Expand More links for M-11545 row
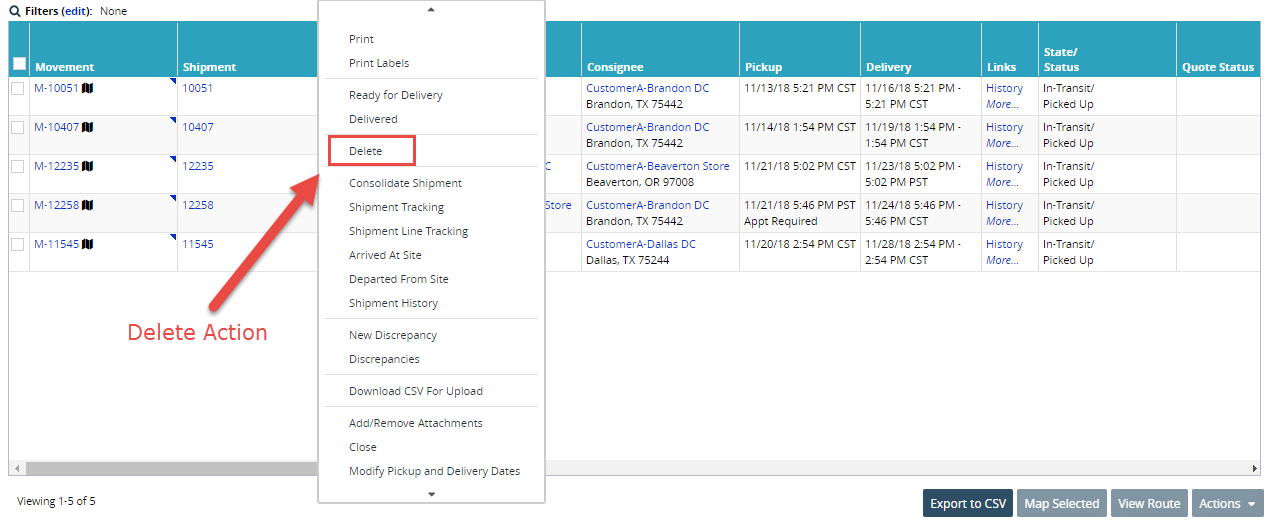 (x=1002, y=260)
